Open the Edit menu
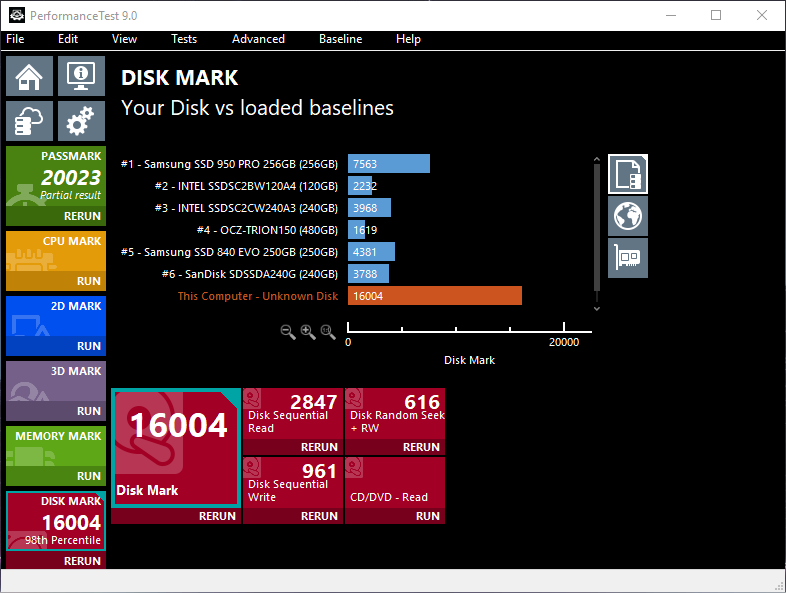Screen dimensions: 786x593 (x=68, y=39)
